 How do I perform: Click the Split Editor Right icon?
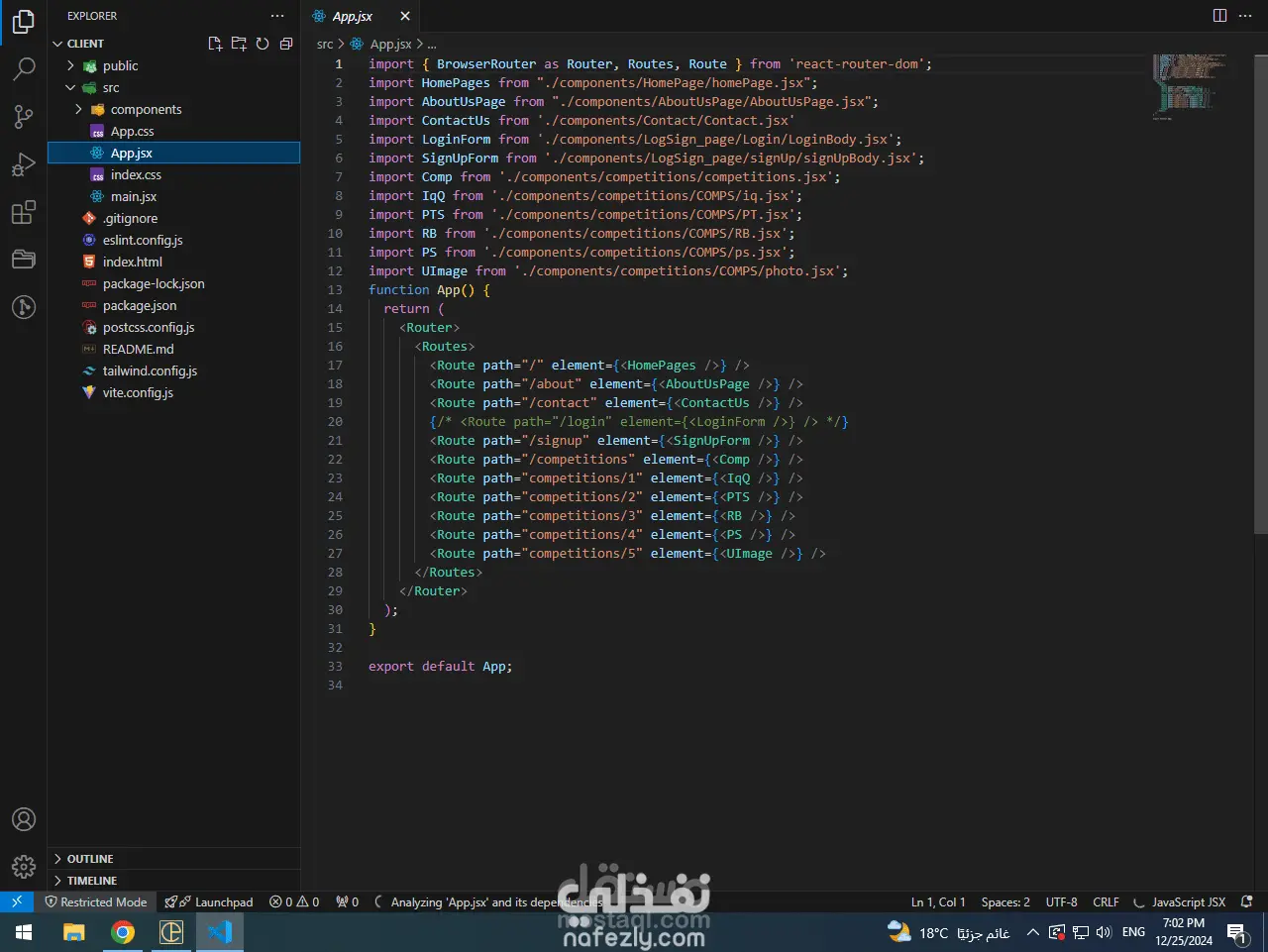point(1219,16)
